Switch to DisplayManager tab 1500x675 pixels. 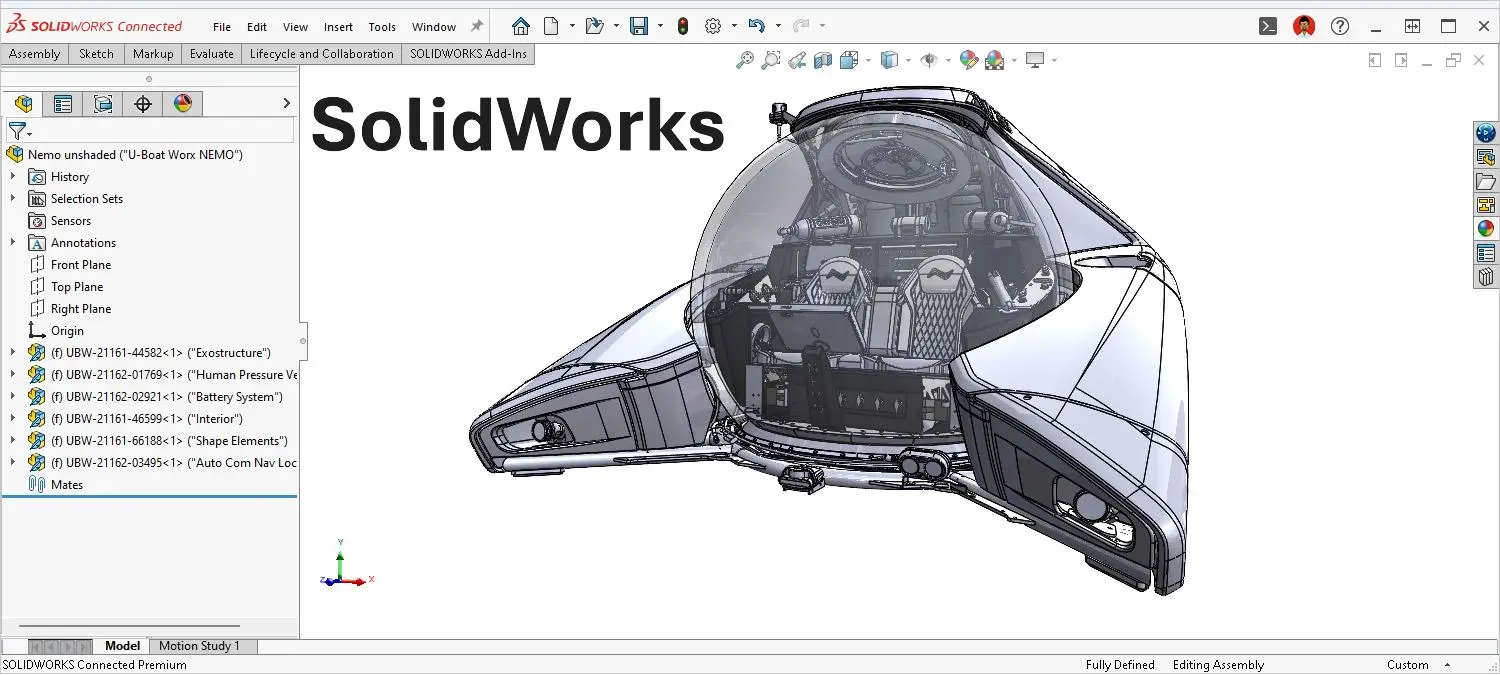(182, 104)
